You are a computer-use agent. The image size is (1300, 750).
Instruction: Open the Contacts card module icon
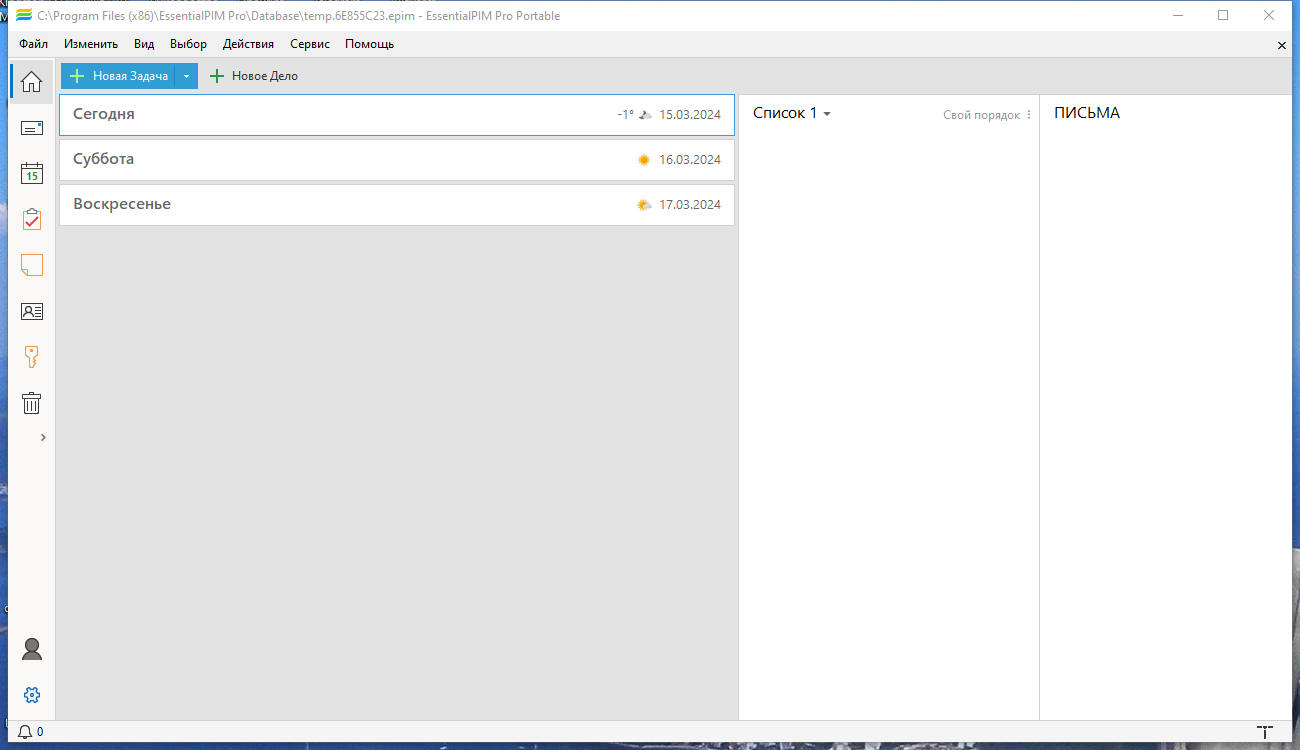click(32, 311)
